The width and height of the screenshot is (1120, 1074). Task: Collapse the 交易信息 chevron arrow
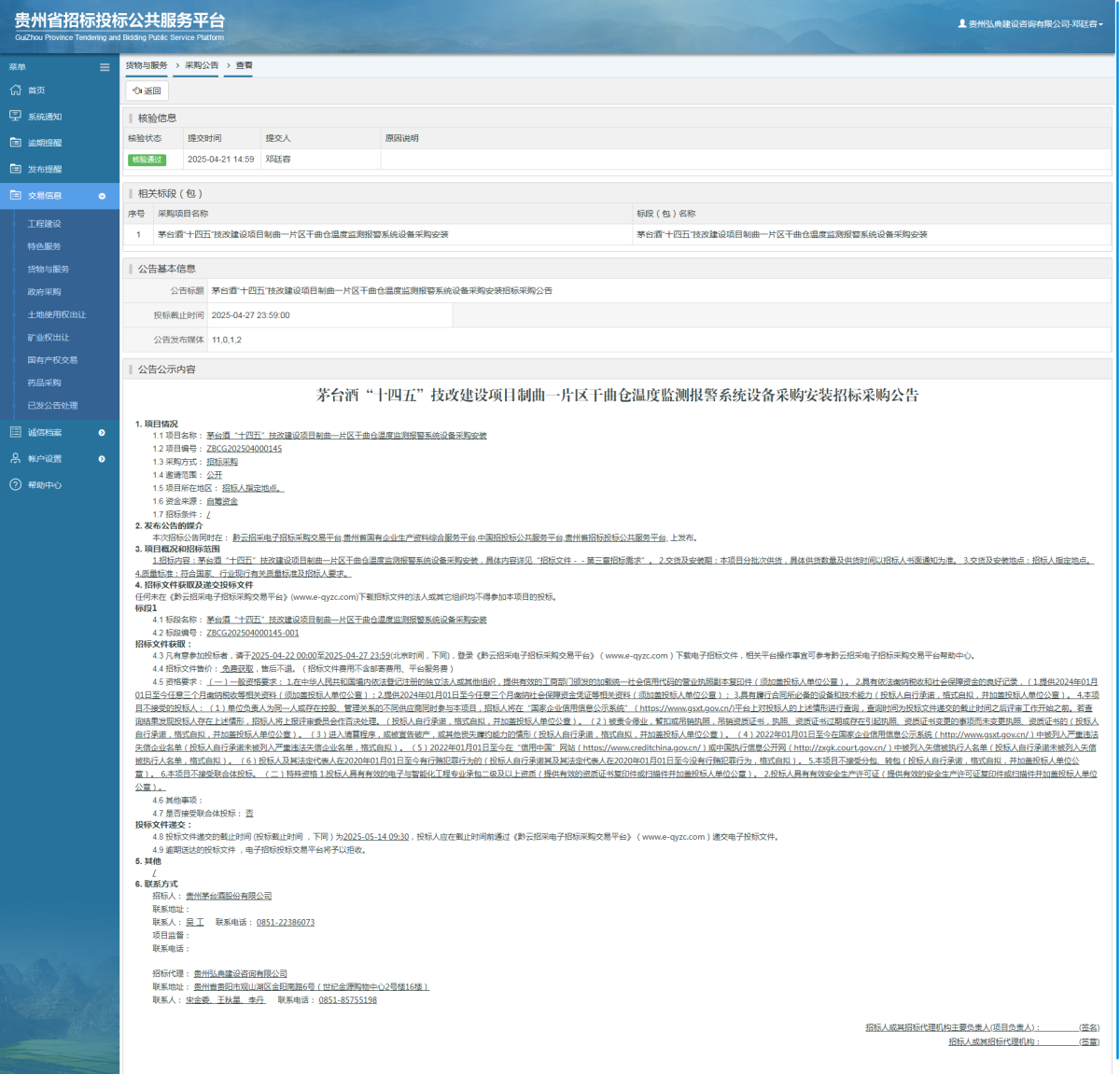tap(102, 196)
